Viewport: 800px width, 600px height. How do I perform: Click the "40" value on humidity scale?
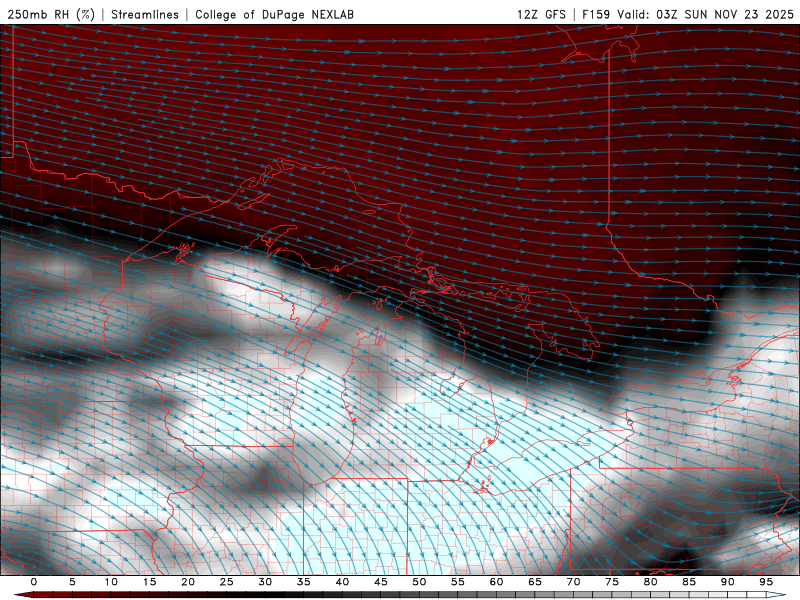(342, 582)
